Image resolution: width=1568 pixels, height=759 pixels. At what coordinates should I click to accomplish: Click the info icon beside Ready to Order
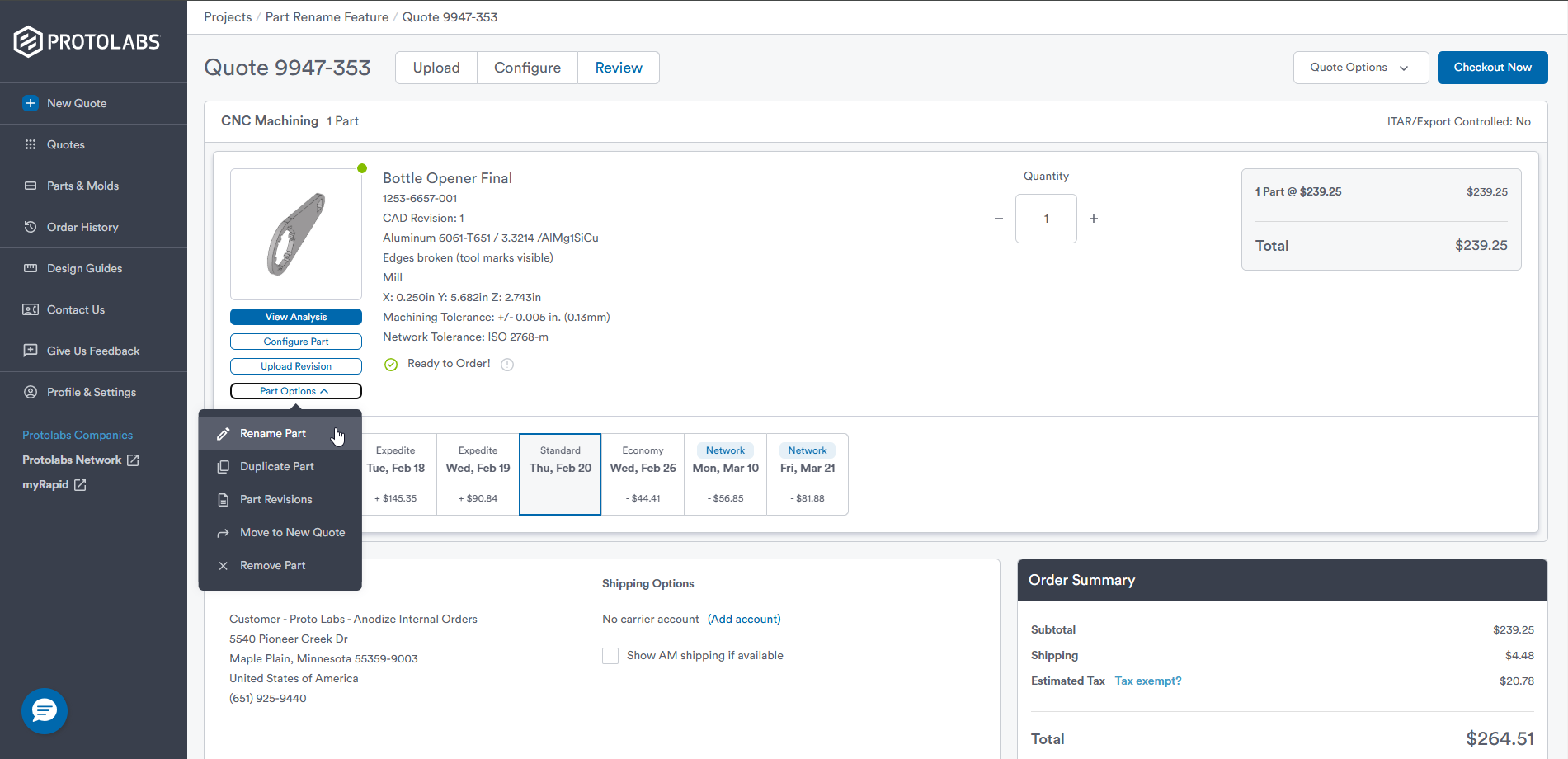(507, 365)
